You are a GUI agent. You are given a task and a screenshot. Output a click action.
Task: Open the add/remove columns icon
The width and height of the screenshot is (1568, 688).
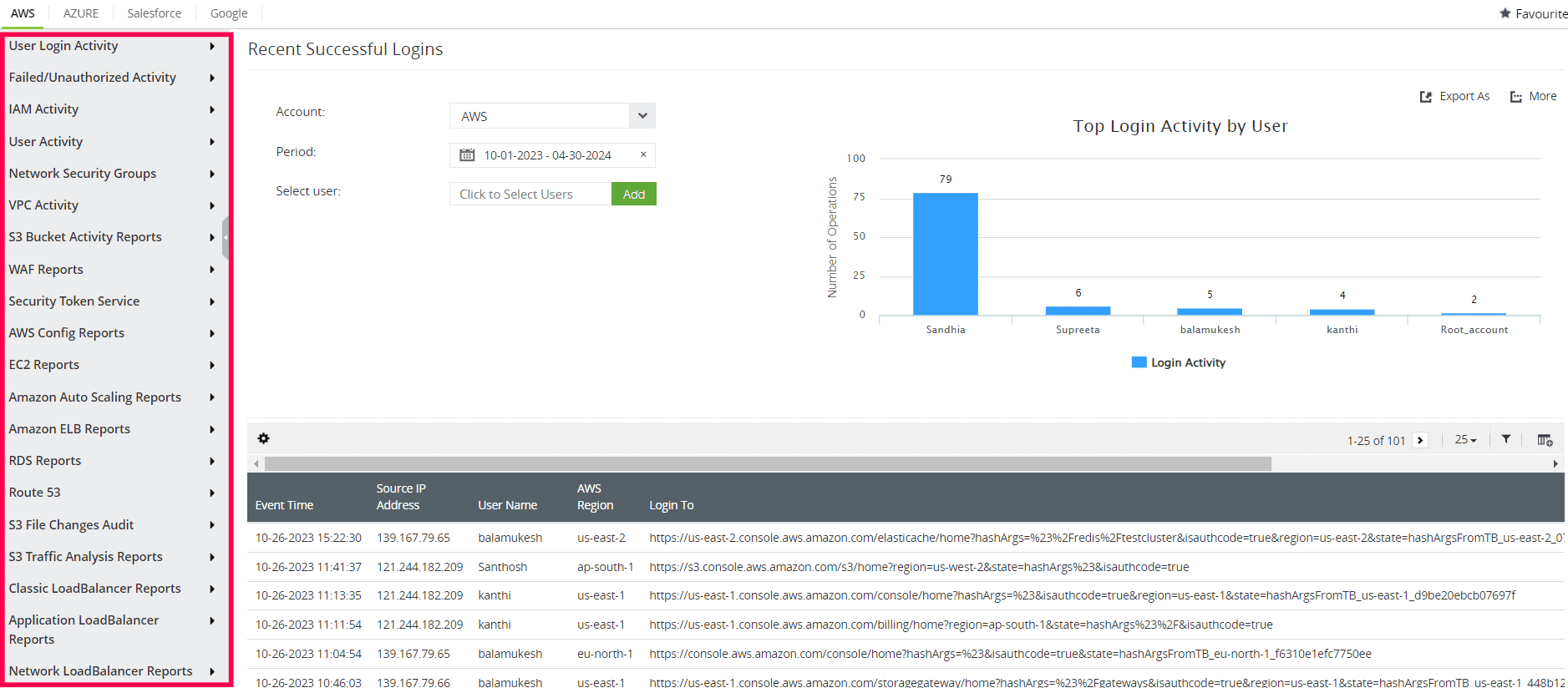click(x=1545, y=440)
